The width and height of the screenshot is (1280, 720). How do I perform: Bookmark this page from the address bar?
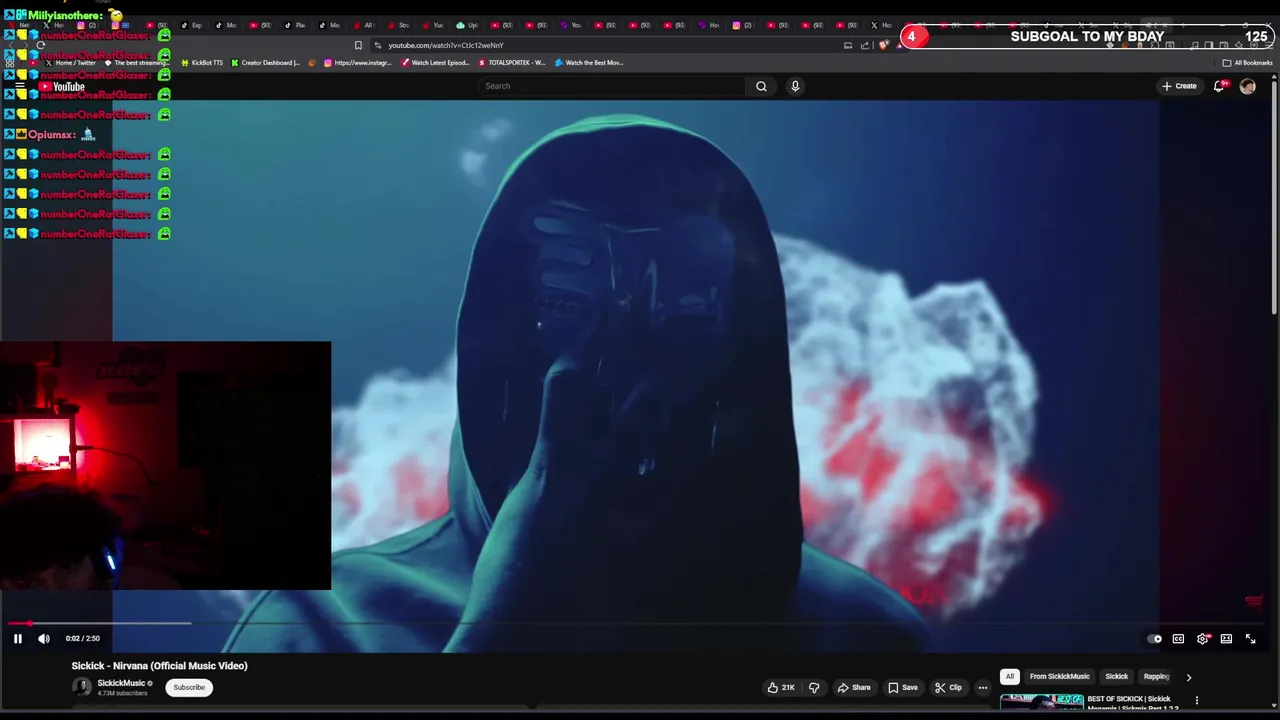358,45
